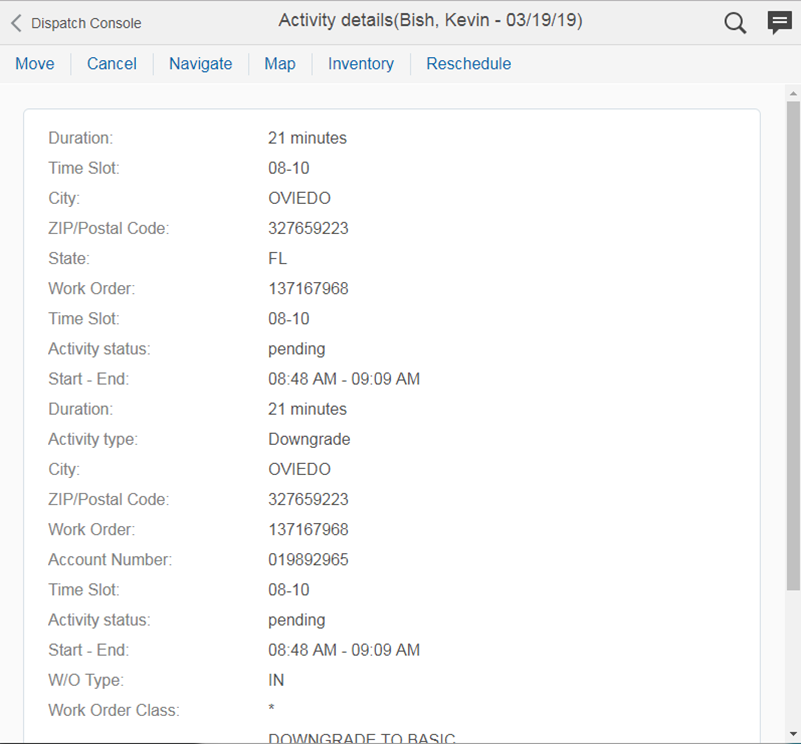The width and height of the screenshot is (801, 744).
Task: Click the Move action
Action: 35,64
